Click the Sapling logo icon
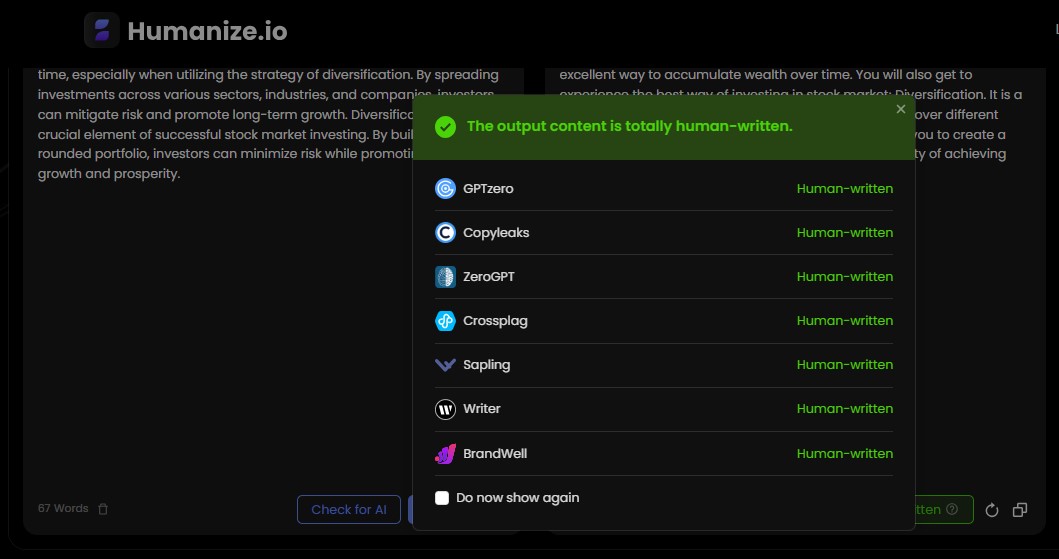The image size is (1059, 559). tap(445, 365)
